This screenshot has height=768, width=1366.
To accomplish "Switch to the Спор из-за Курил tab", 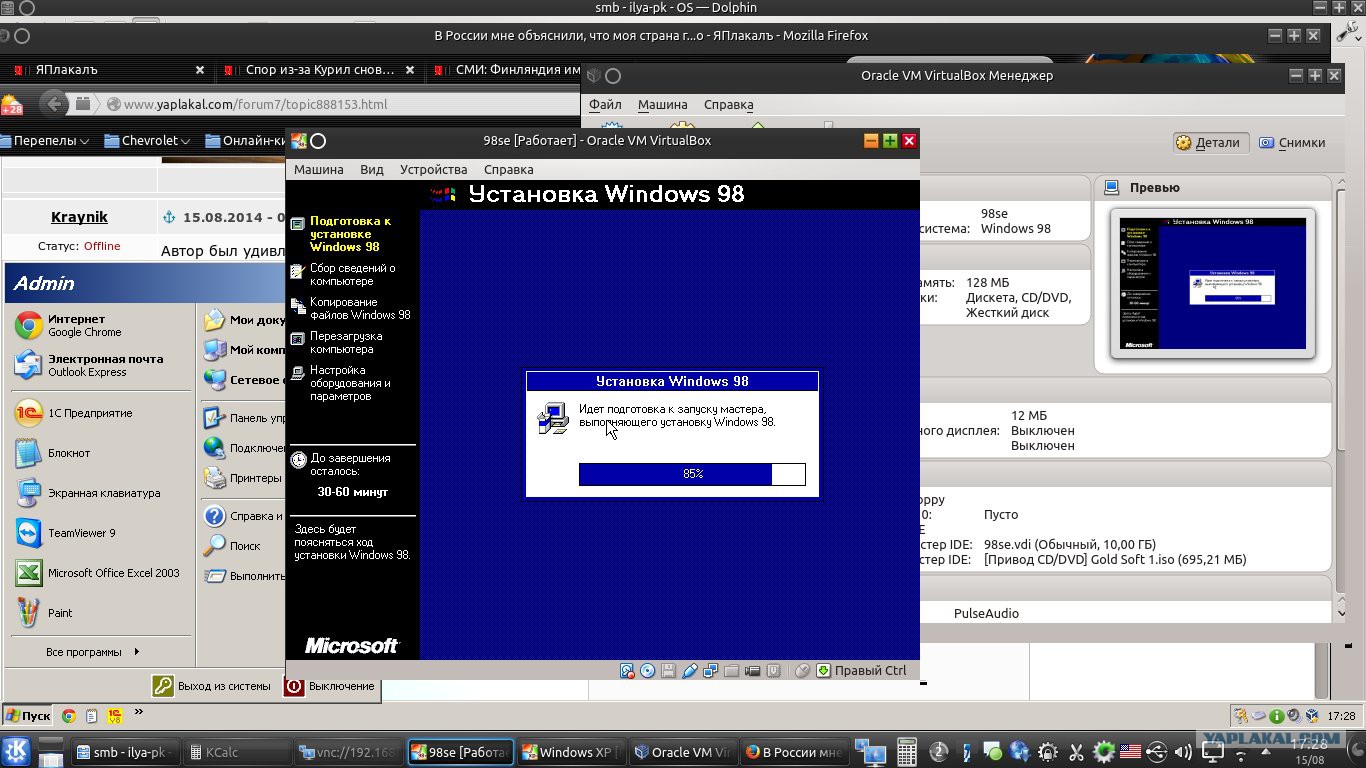I will coord(319,70).
